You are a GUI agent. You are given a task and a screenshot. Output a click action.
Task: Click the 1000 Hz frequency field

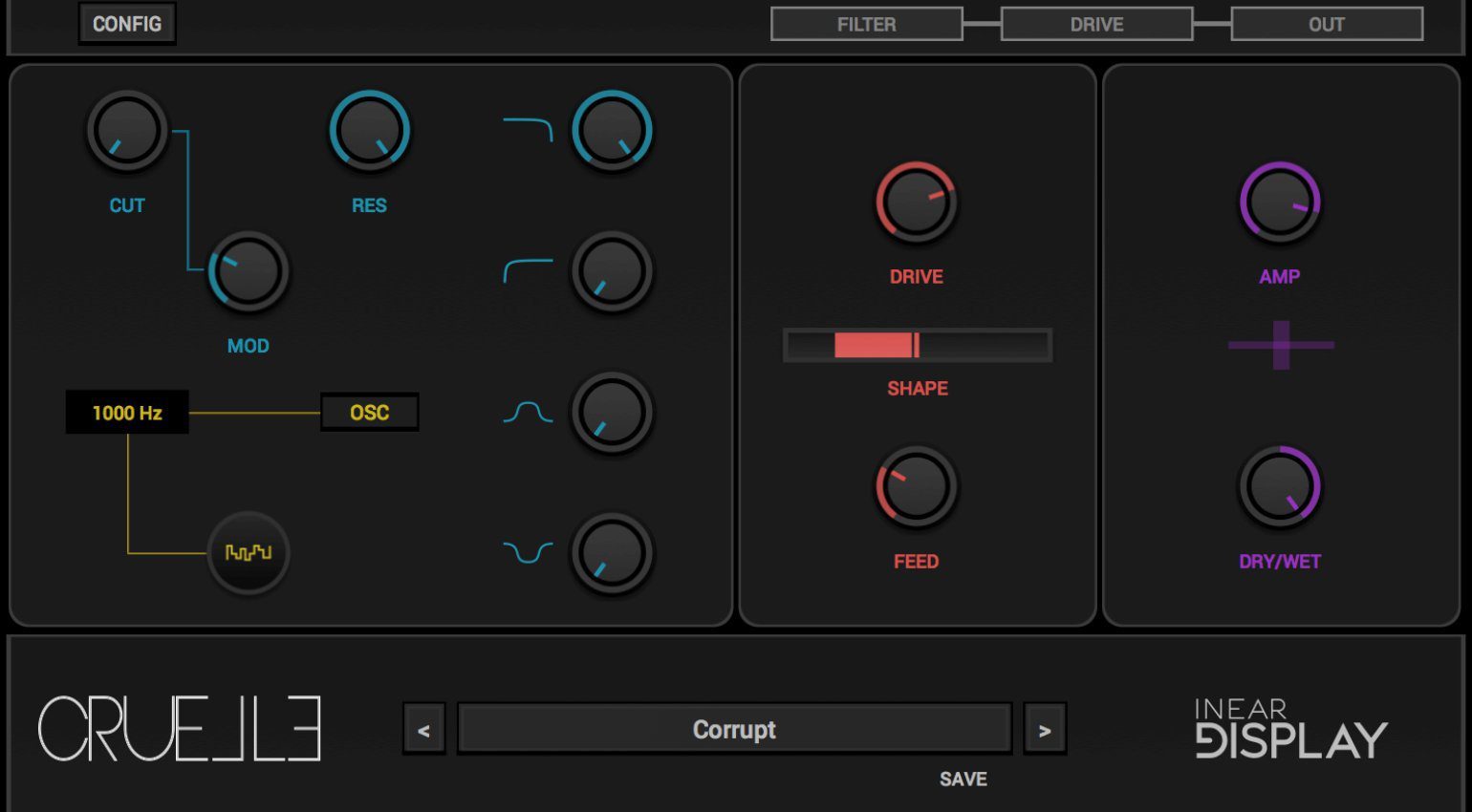click(x=127, y=413)
